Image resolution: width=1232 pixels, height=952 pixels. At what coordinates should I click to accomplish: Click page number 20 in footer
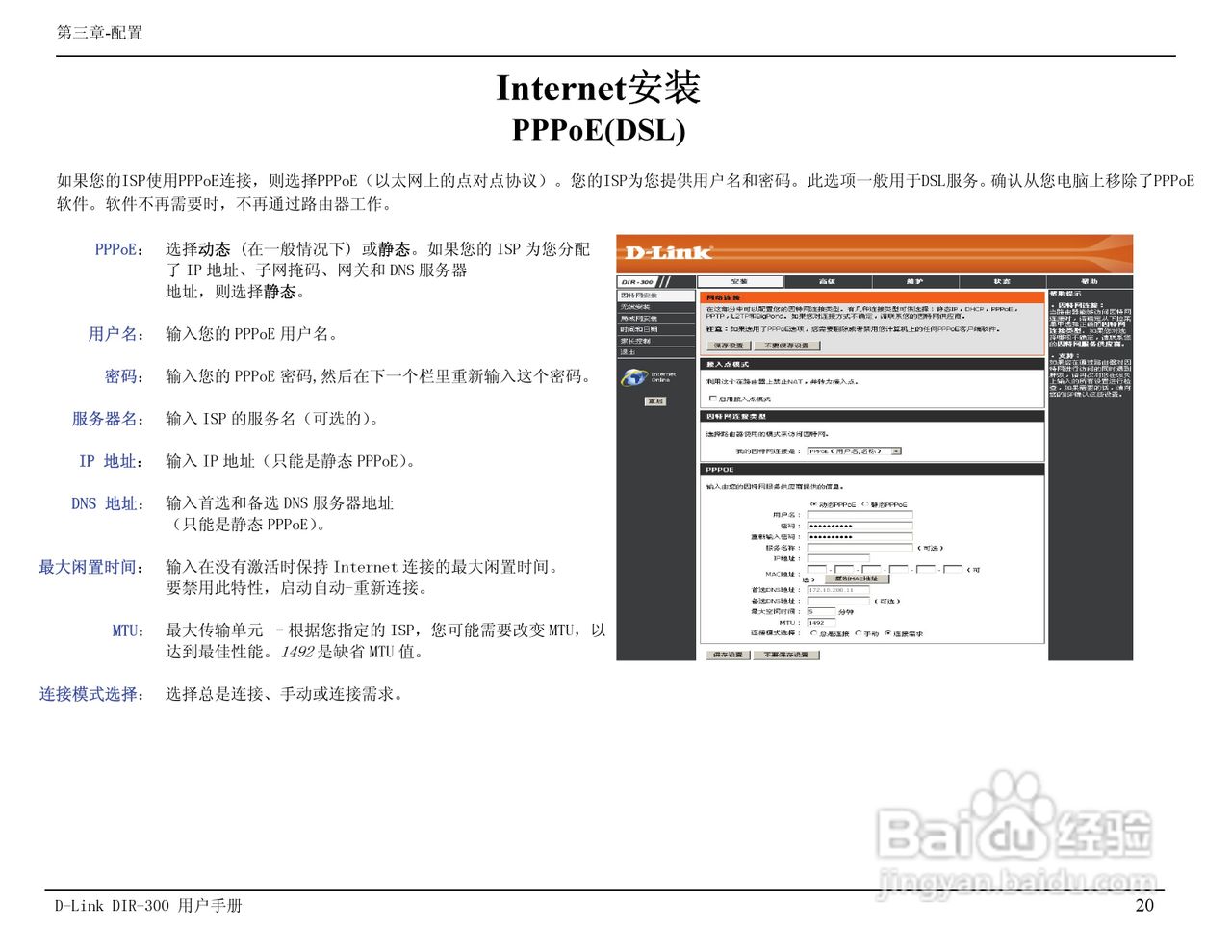coord(1144,905)
